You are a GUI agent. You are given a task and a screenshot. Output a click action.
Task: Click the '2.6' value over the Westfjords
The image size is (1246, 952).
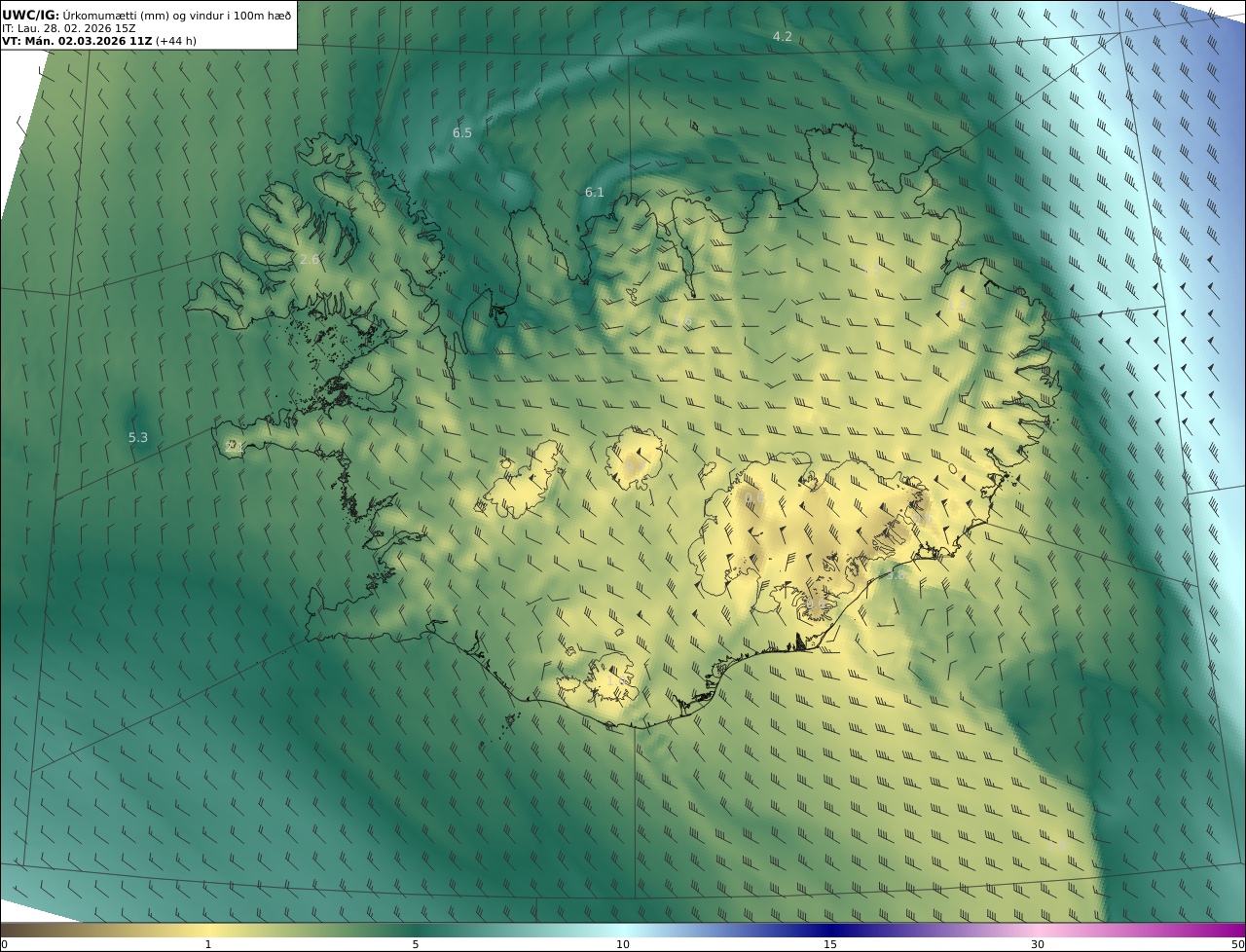pos(310,259)
